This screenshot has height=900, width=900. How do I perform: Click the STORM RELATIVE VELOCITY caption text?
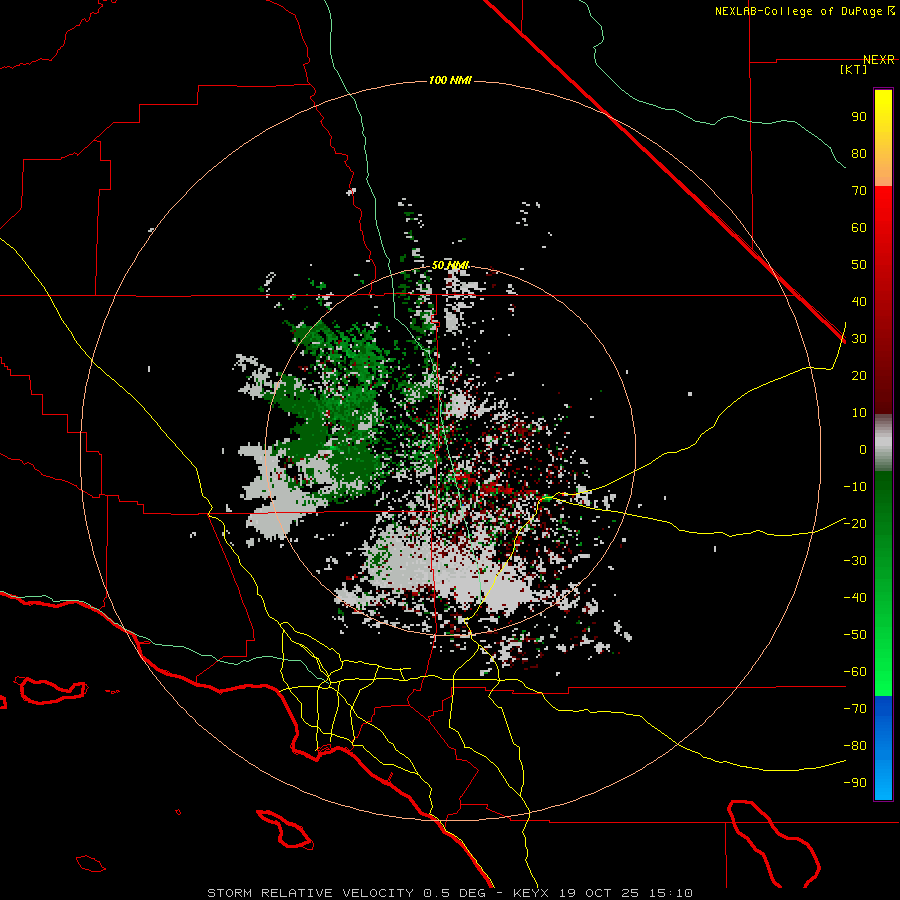pyautogui.click(x=311, y=893)
